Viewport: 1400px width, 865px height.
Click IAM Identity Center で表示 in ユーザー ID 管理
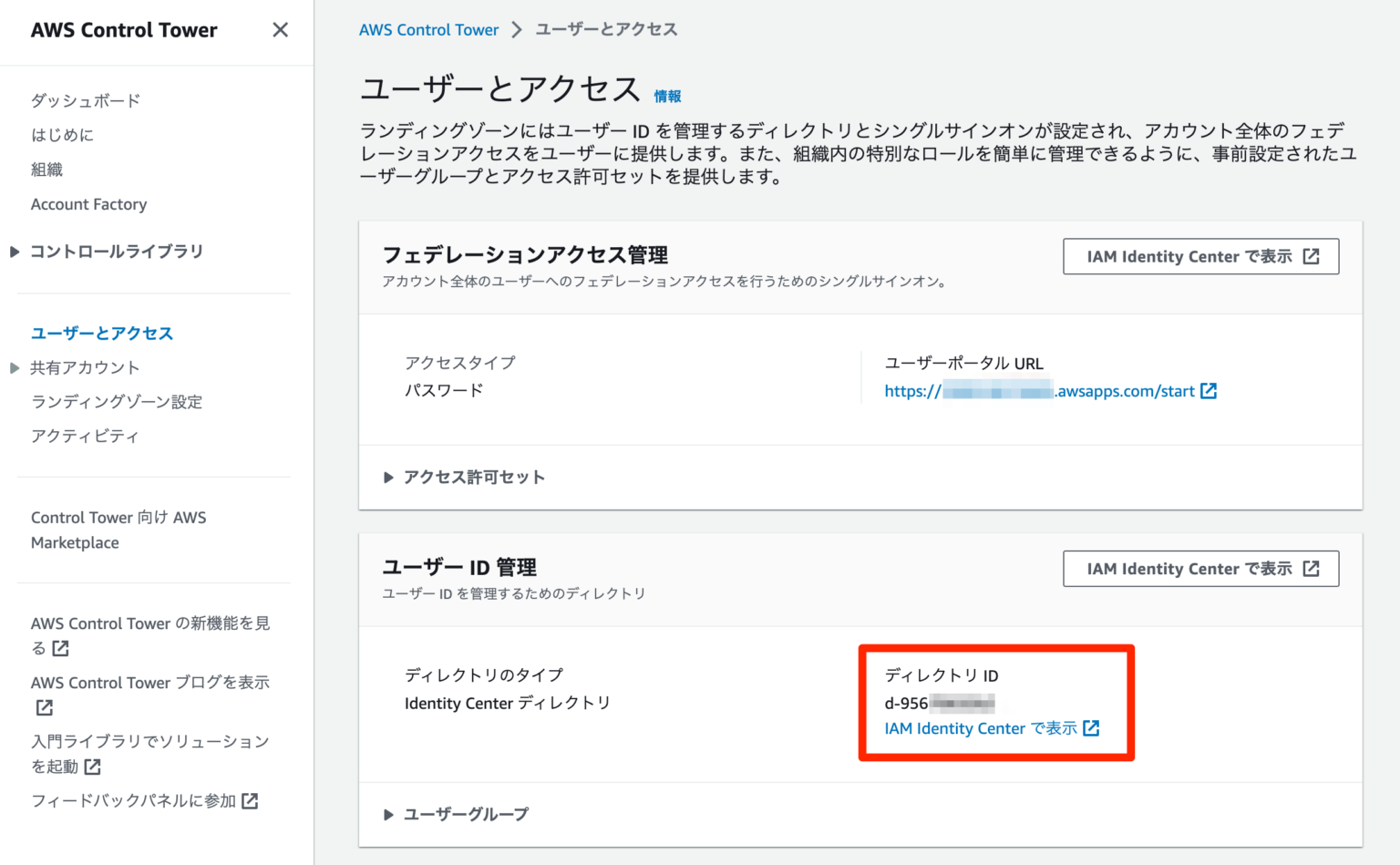[1201, 568]
